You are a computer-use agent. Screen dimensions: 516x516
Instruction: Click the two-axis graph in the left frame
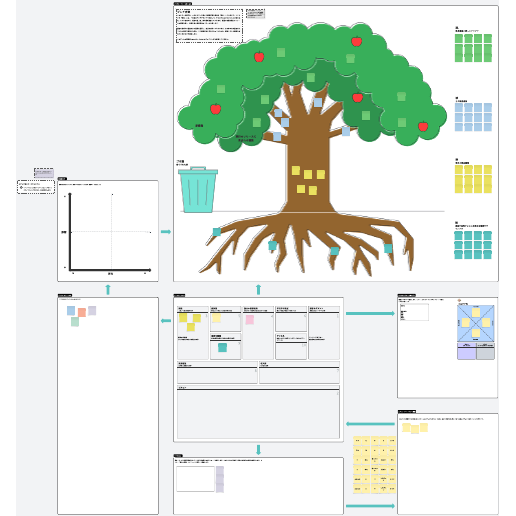(109, 232)
